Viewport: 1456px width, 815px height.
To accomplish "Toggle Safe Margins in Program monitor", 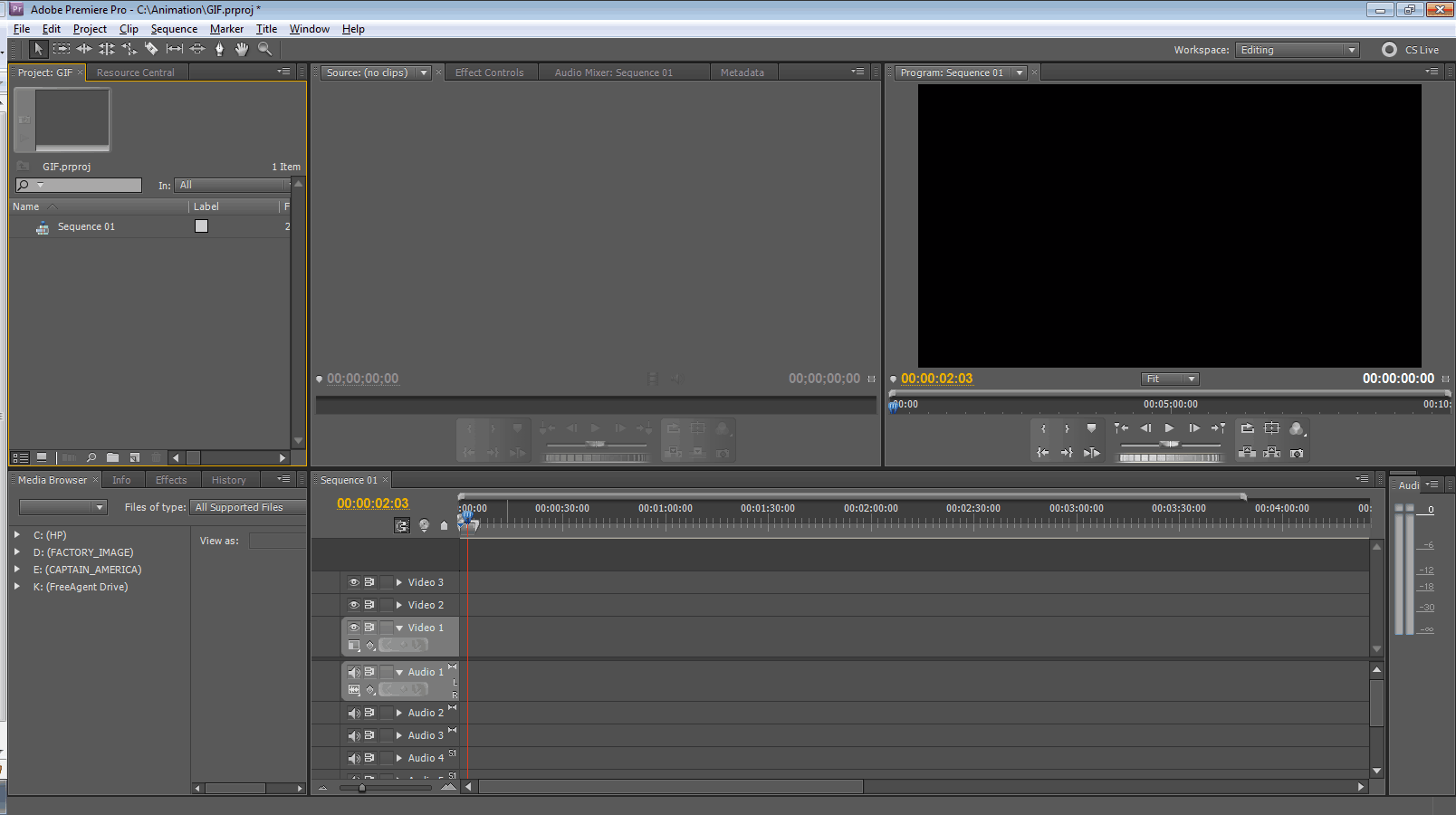I will coord(1272,428).
